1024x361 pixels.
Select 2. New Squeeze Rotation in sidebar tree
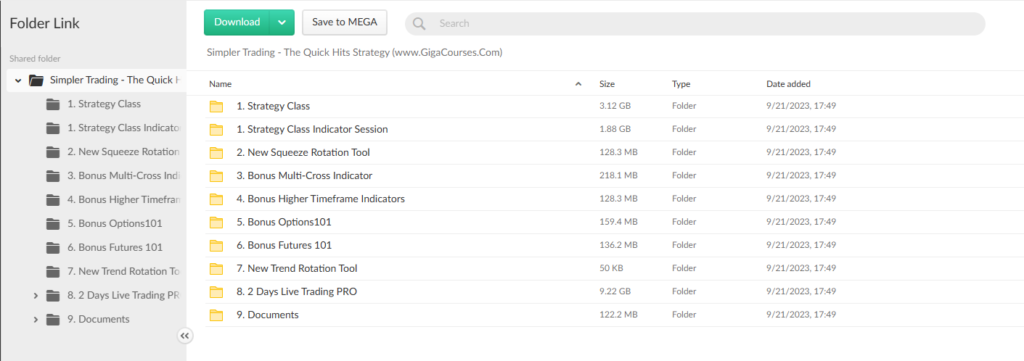[123, 152]
